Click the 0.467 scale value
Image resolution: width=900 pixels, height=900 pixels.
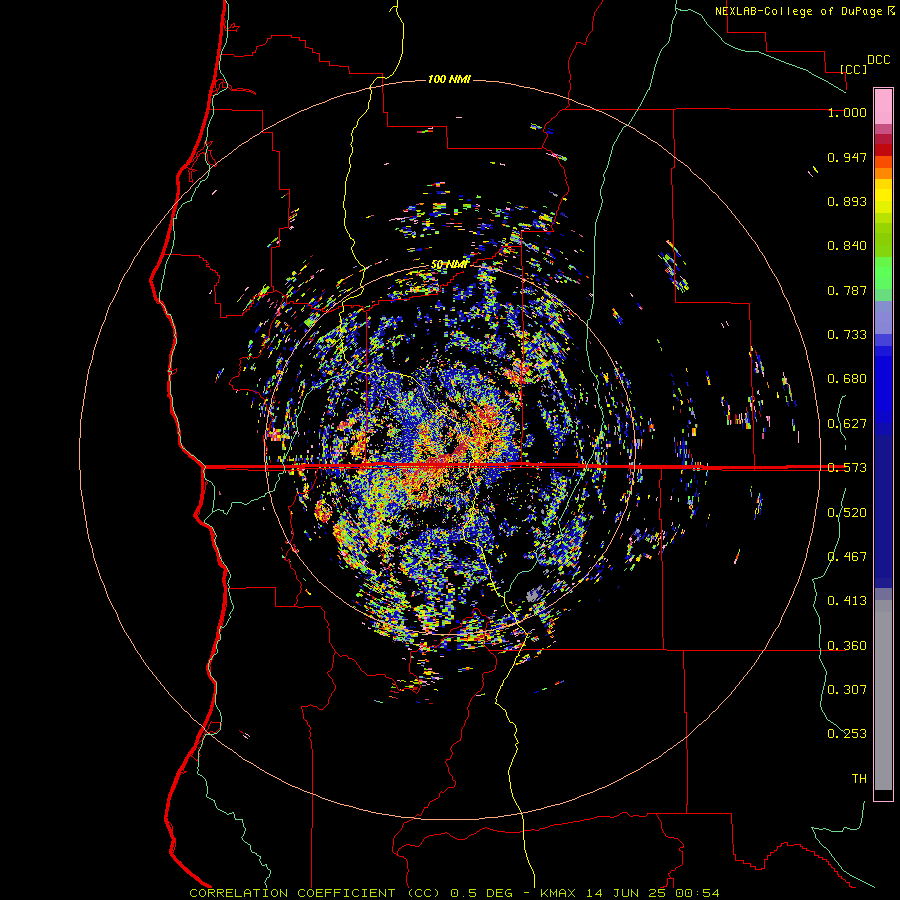[847, 557]
